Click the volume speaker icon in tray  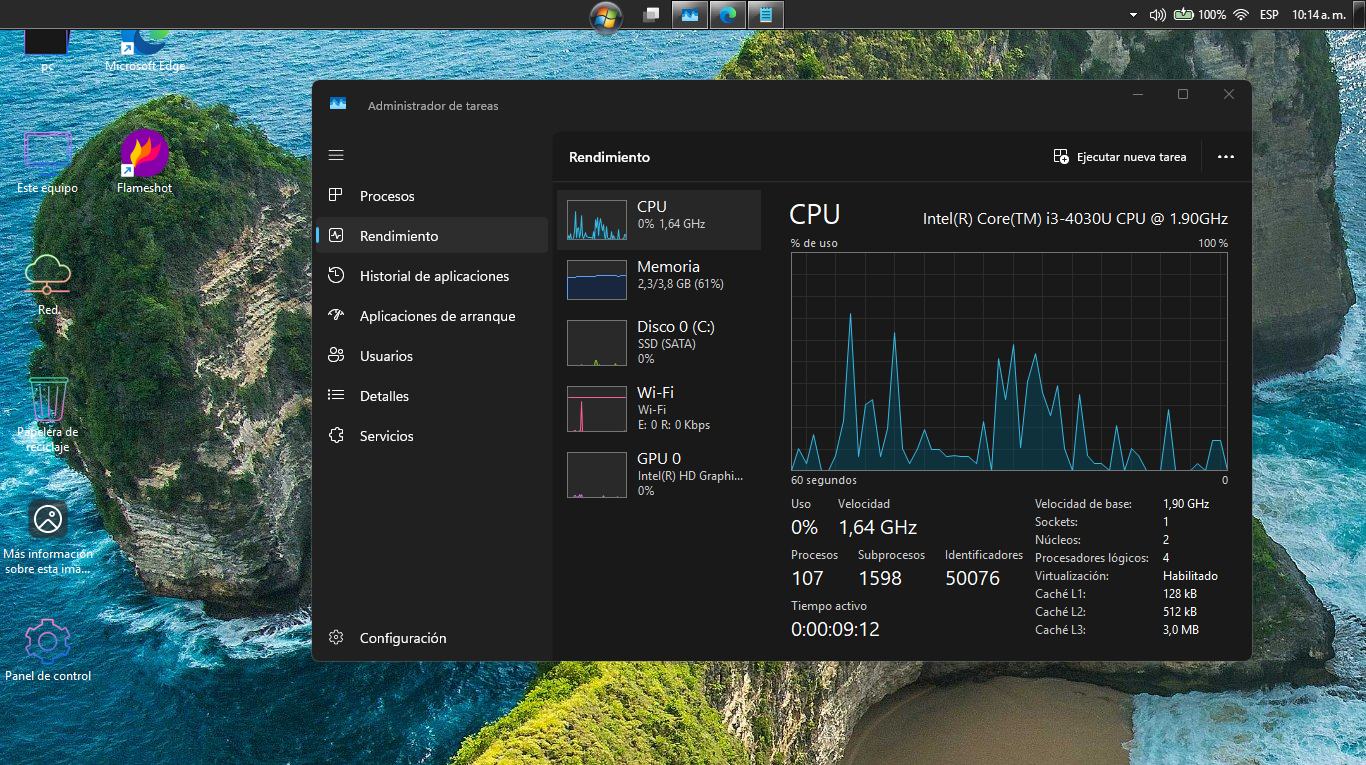coord(1157,15)
